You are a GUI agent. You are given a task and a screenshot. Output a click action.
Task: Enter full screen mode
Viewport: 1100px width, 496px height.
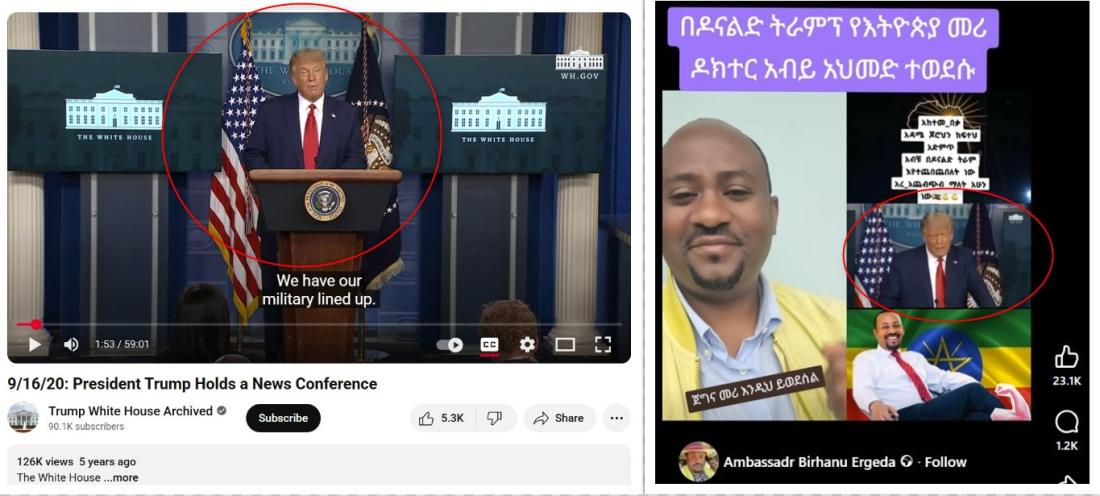pyautogui.click(x=603, y=344)
